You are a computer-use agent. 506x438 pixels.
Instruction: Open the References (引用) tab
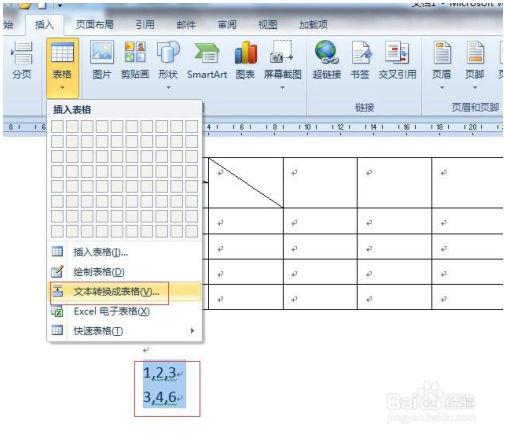(145, 24)
